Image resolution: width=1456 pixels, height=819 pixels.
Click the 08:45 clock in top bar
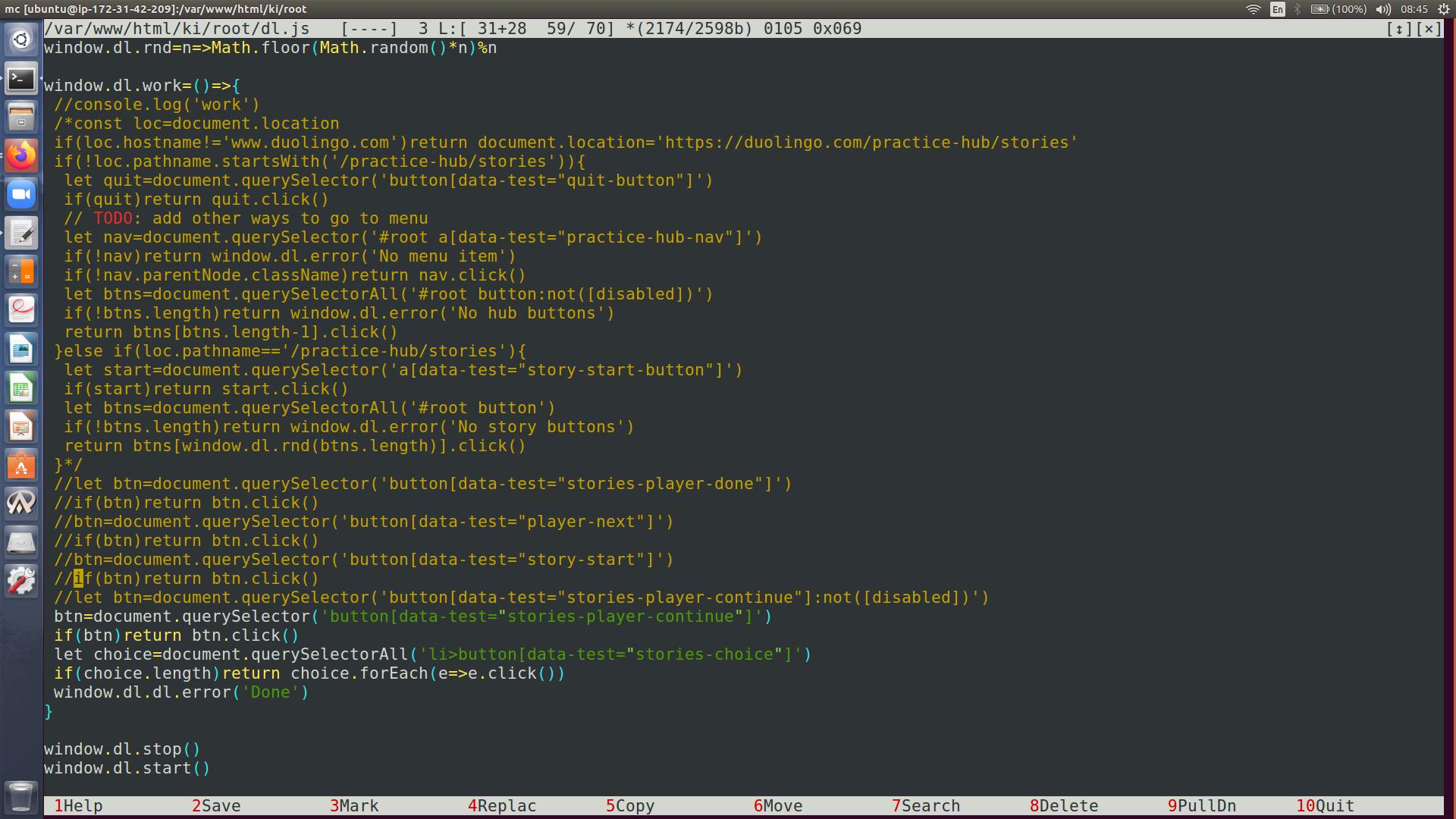[1414, 9]
